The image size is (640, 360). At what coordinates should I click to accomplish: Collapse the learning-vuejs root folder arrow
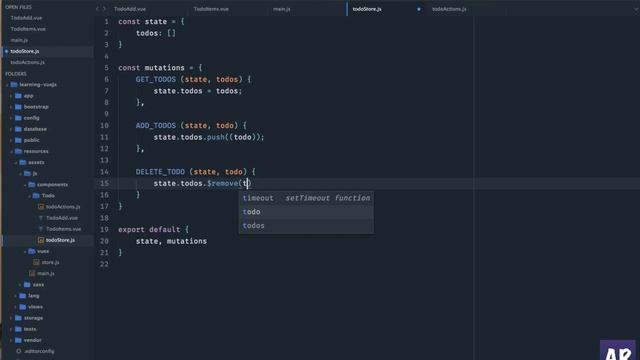(7, 85)
